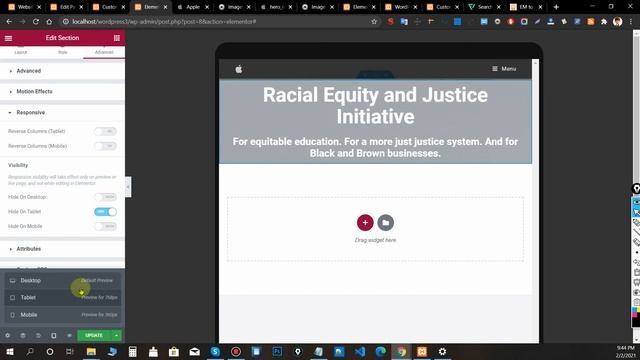
Task: Switch to the Search browser tab
Action: [x=485, y=7]
